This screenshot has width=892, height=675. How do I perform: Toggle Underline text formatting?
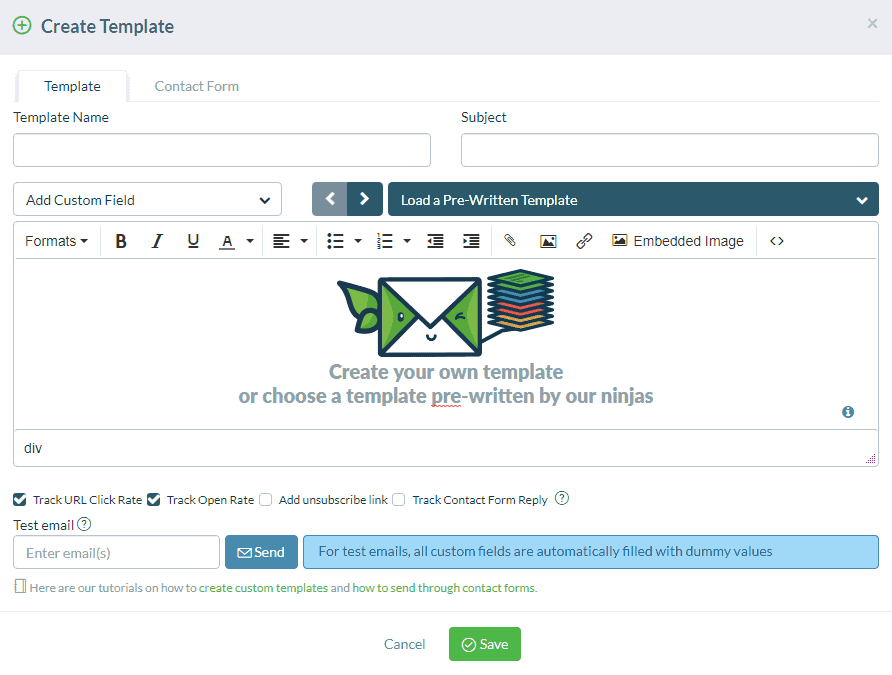click(193, 241)
